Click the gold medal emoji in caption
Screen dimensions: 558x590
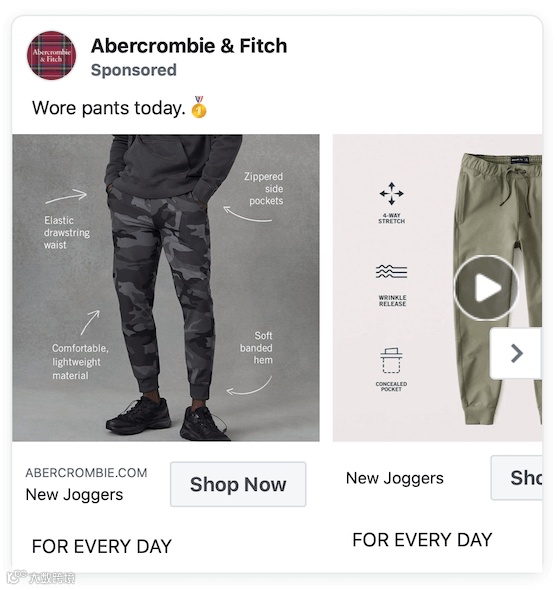pyautogui.click(x=199, y=107)
